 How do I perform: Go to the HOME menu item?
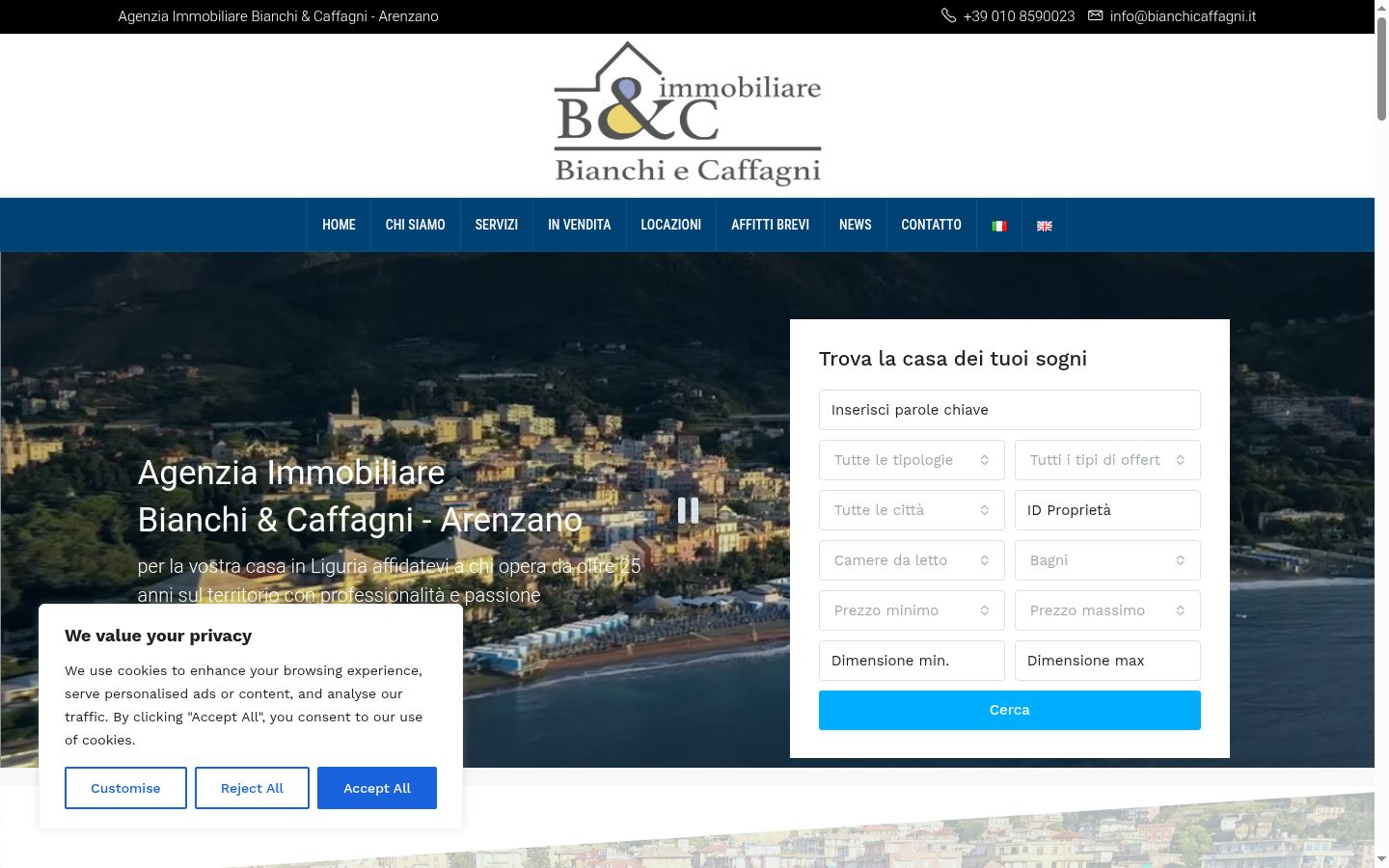tap(339, 225)
